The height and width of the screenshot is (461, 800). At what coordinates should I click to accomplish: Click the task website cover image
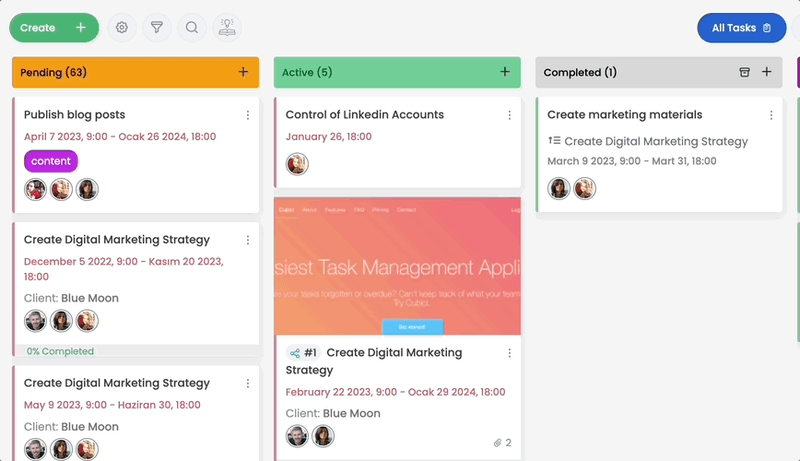pyautogui.click(x=397, y=266)
